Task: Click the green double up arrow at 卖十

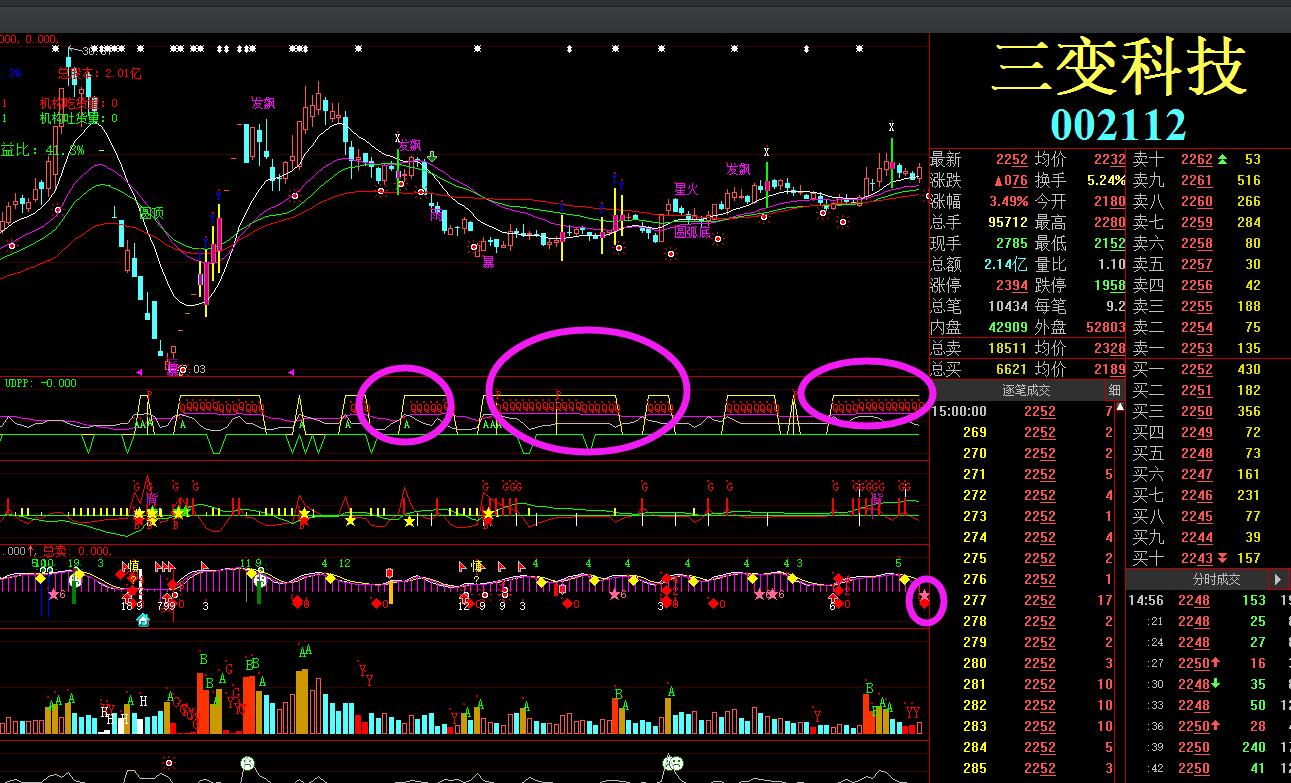Action: pos(1222,159)
